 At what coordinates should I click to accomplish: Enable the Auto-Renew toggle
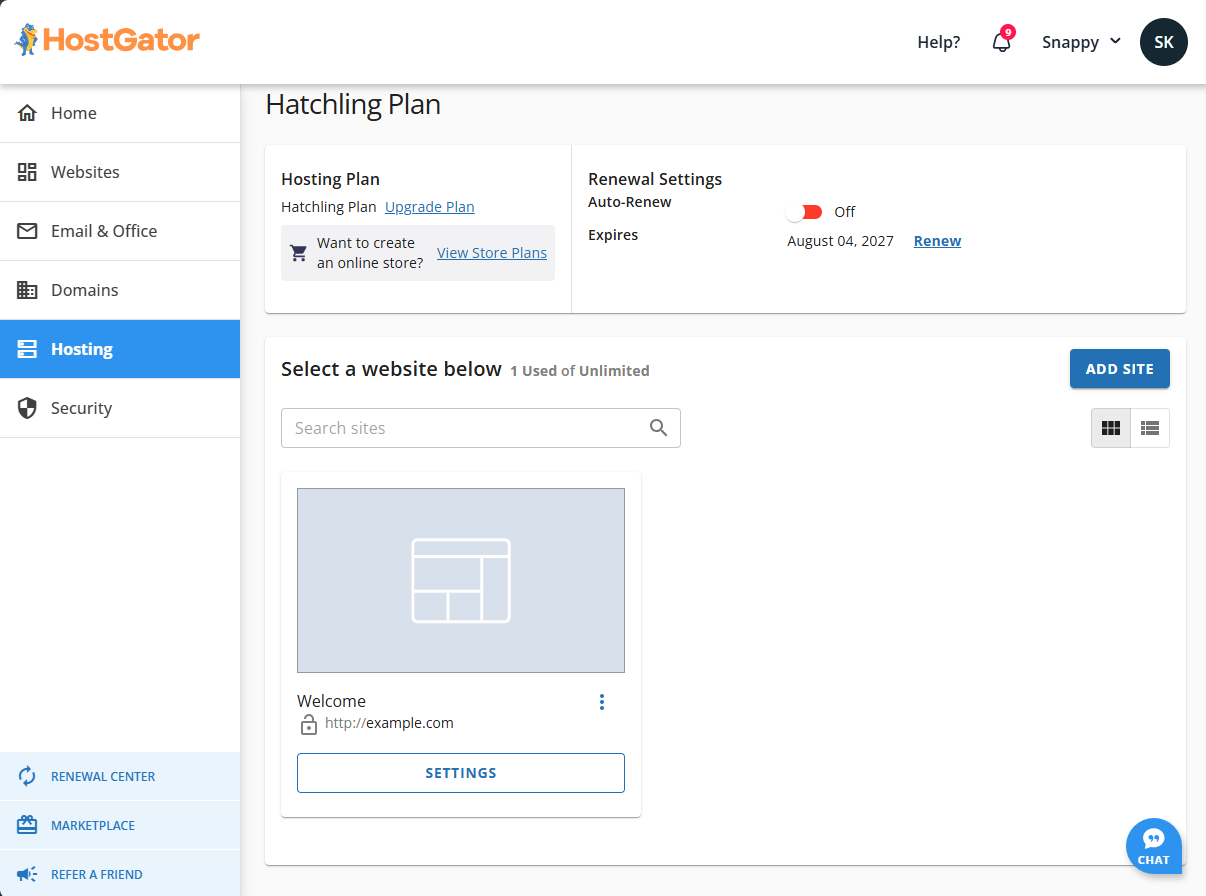[805, 211]
